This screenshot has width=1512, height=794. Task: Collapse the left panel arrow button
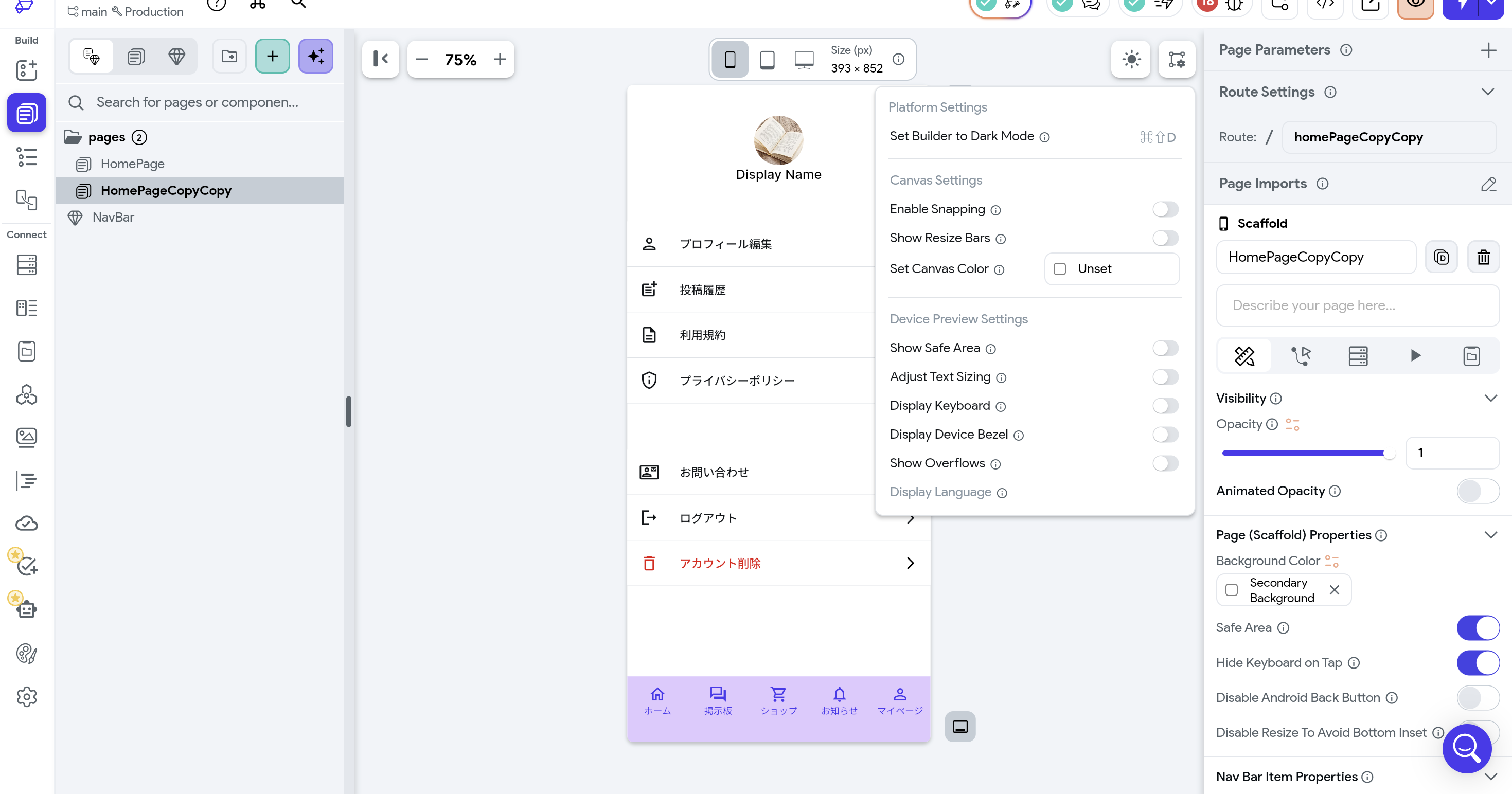tap(380, 59)
